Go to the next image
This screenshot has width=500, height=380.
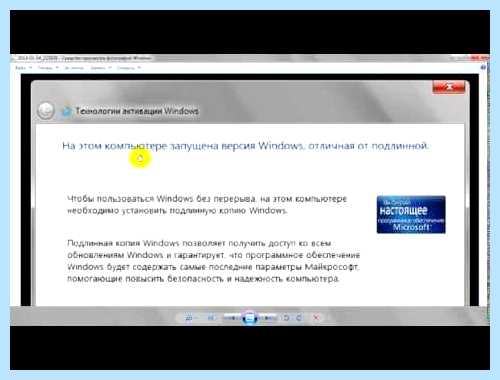tap(269, 318)
